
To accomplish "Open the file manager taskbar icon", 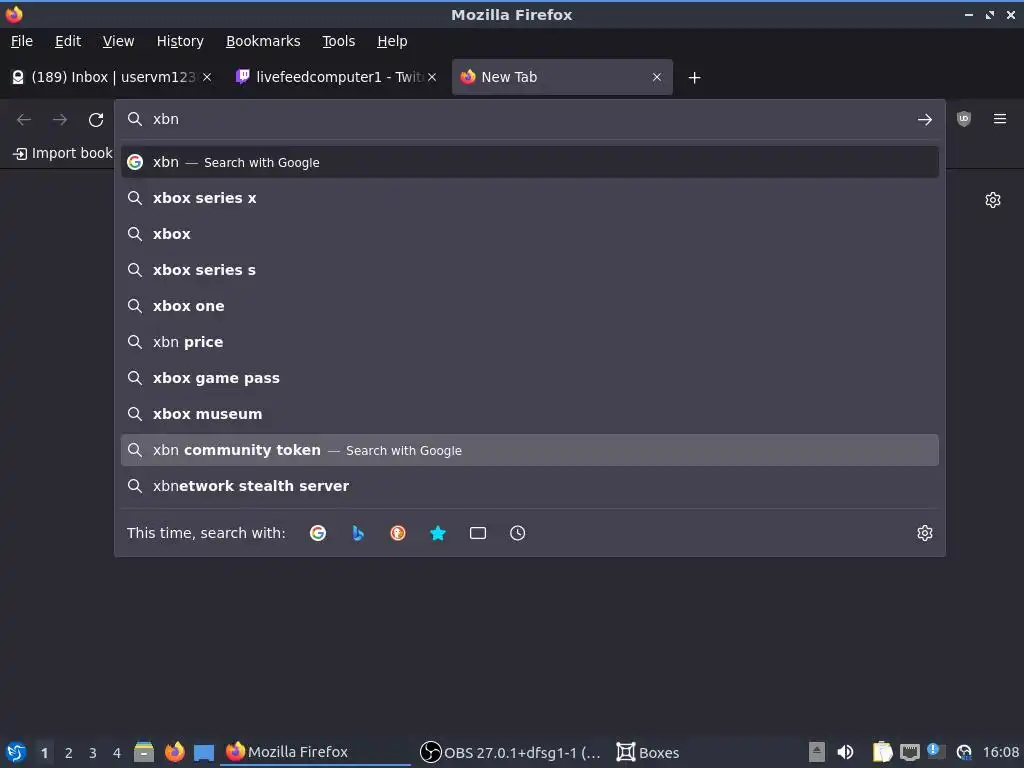I will coord(144,752).
